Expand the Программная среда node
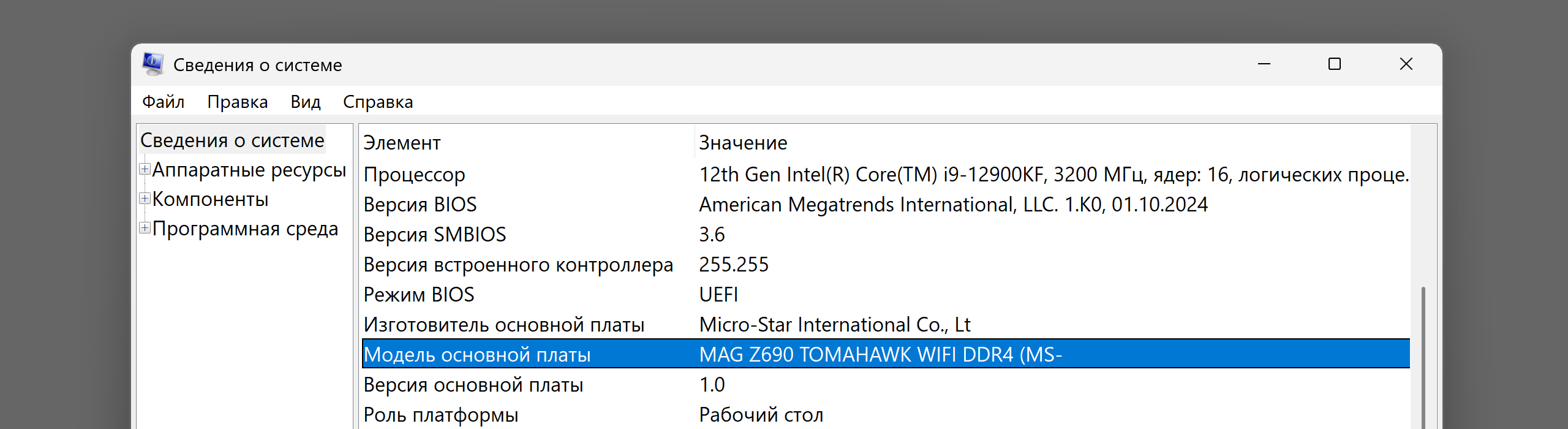The image size is (1568, 429). (x=145, y=228)
